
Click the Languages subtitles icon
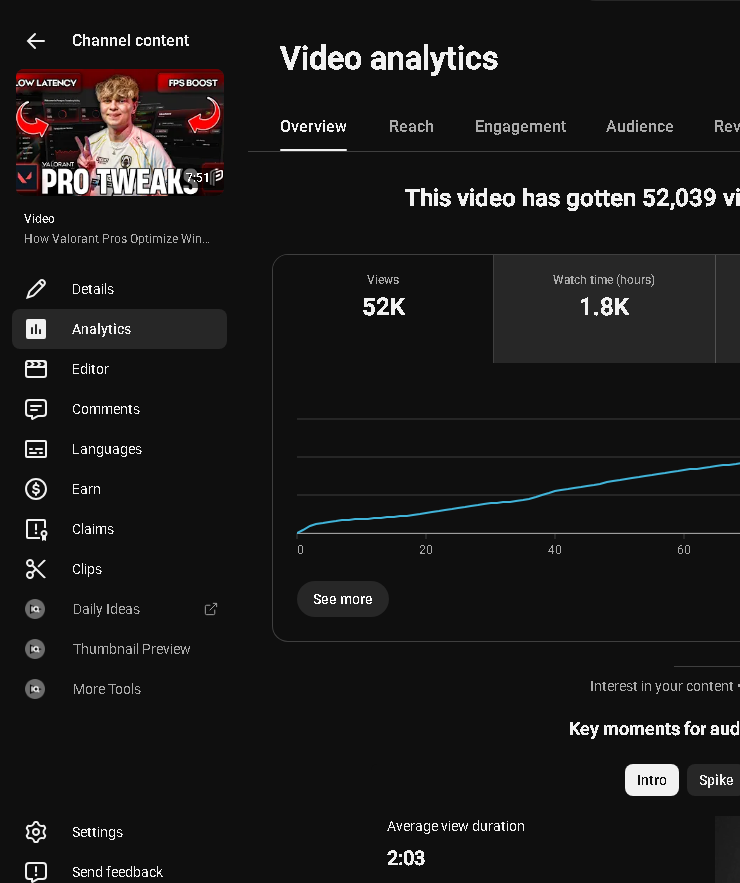click(x=36, y=449)
